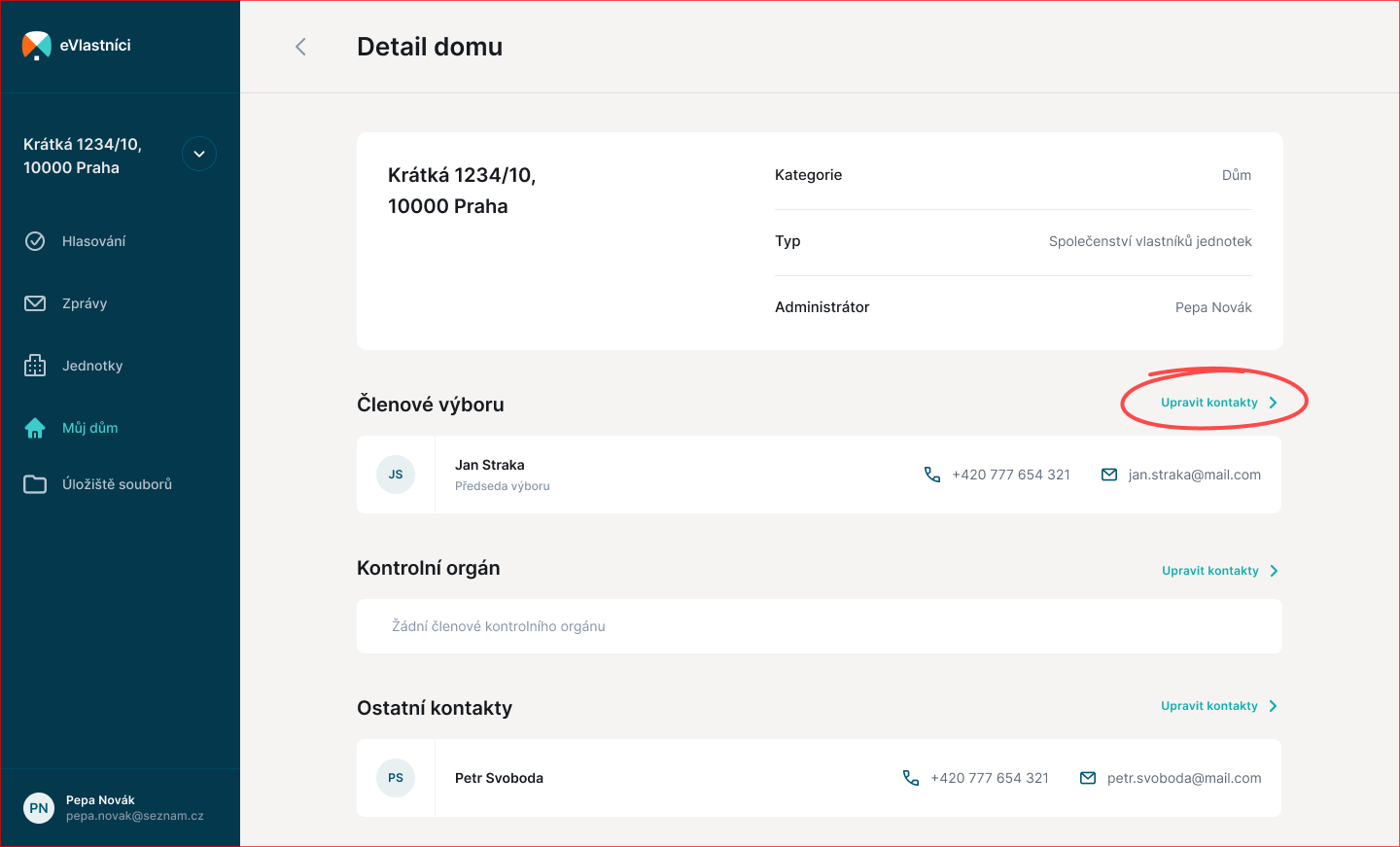Click the JS avatar of Jan Straka
The width and height of the screenshot is (1400, 847).
[x=396, y=475]
